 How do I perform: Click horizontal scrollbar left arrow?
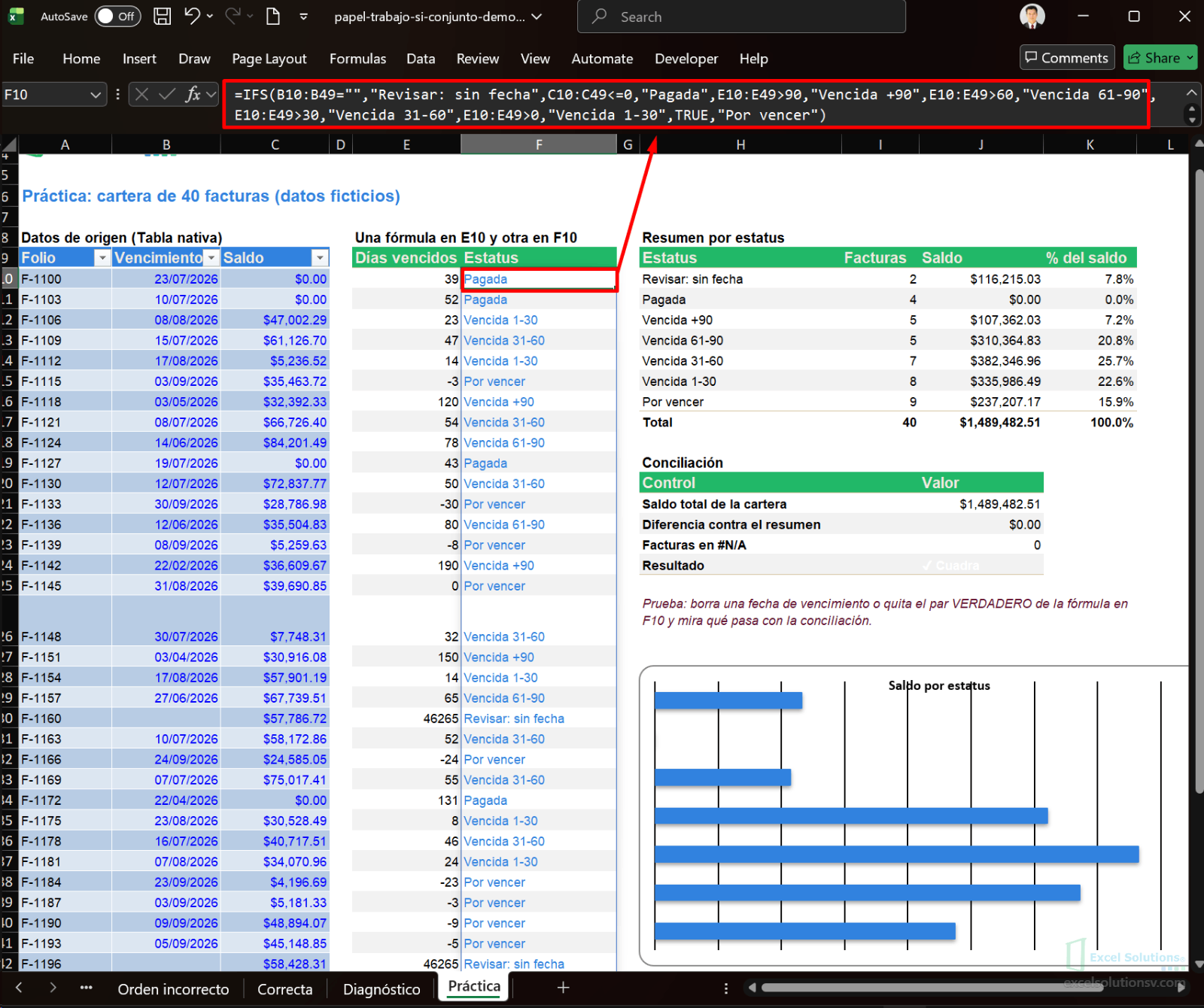tap(751, 988)
